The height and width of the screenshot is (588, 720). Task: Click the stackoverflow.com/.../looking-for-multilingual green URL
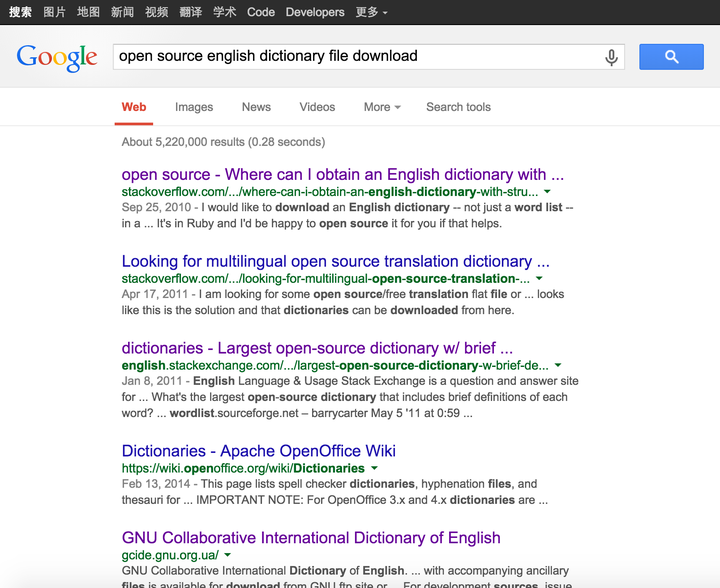[326, 279]
